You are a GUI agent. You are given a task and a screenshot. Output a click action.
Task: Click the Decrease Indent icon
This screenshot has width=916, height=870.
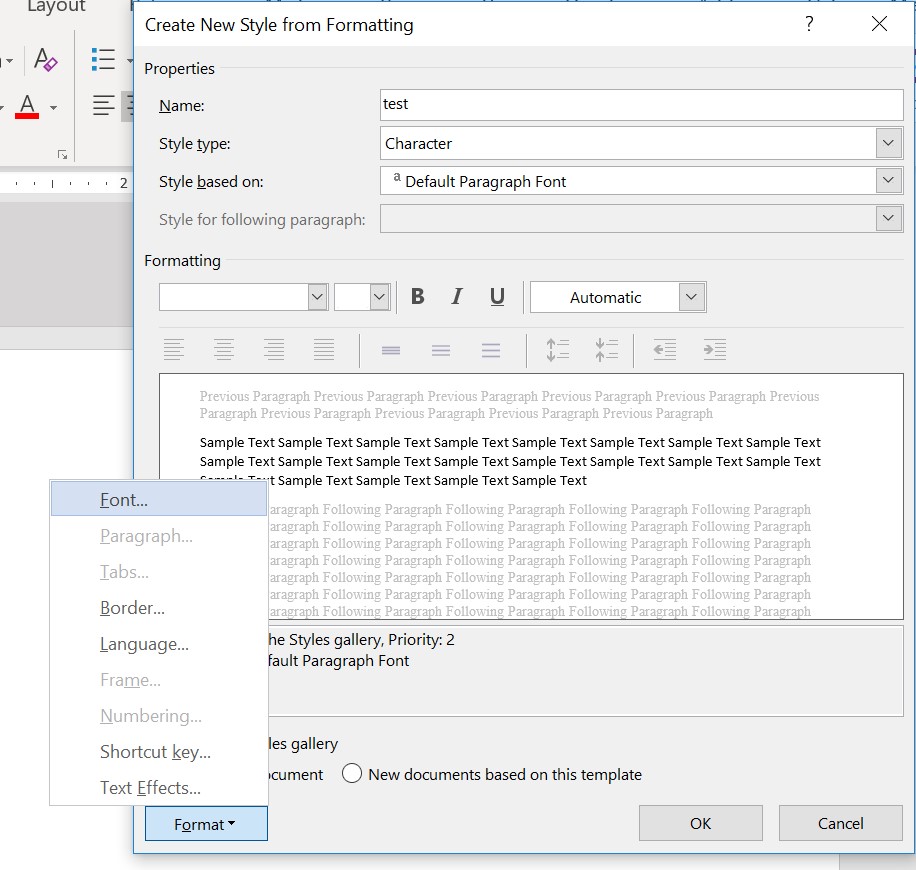(x=665, y=350)
